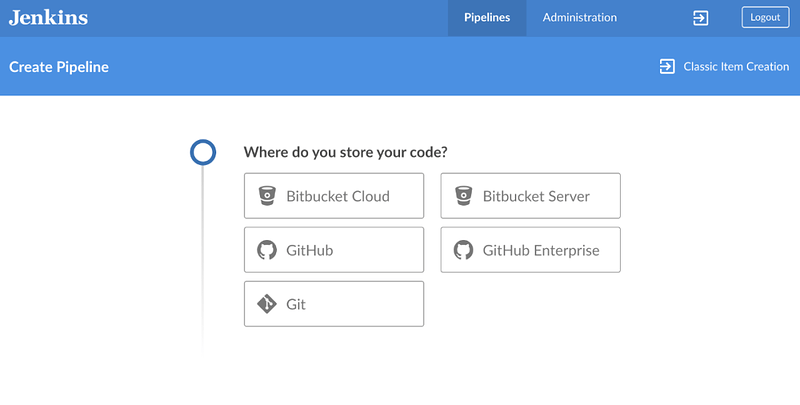Viewport: 800px width, 405px height.
Task: Click the Jenkins logo
Action: [48, 17]
